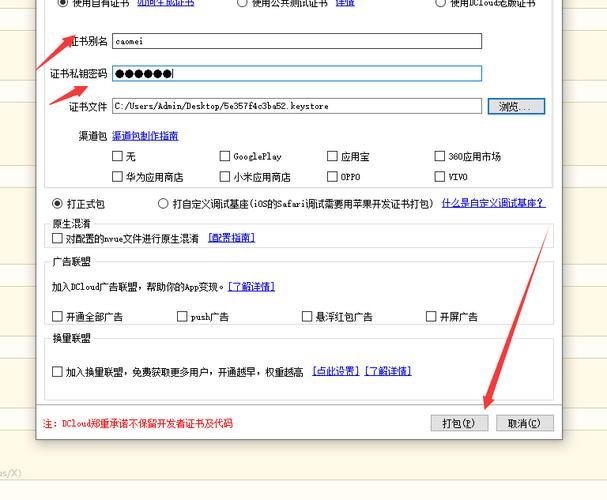This screenshot has height=500, width=607.
Task: Check the 开通全部广告 checkbox
Action: coord(57,317)
